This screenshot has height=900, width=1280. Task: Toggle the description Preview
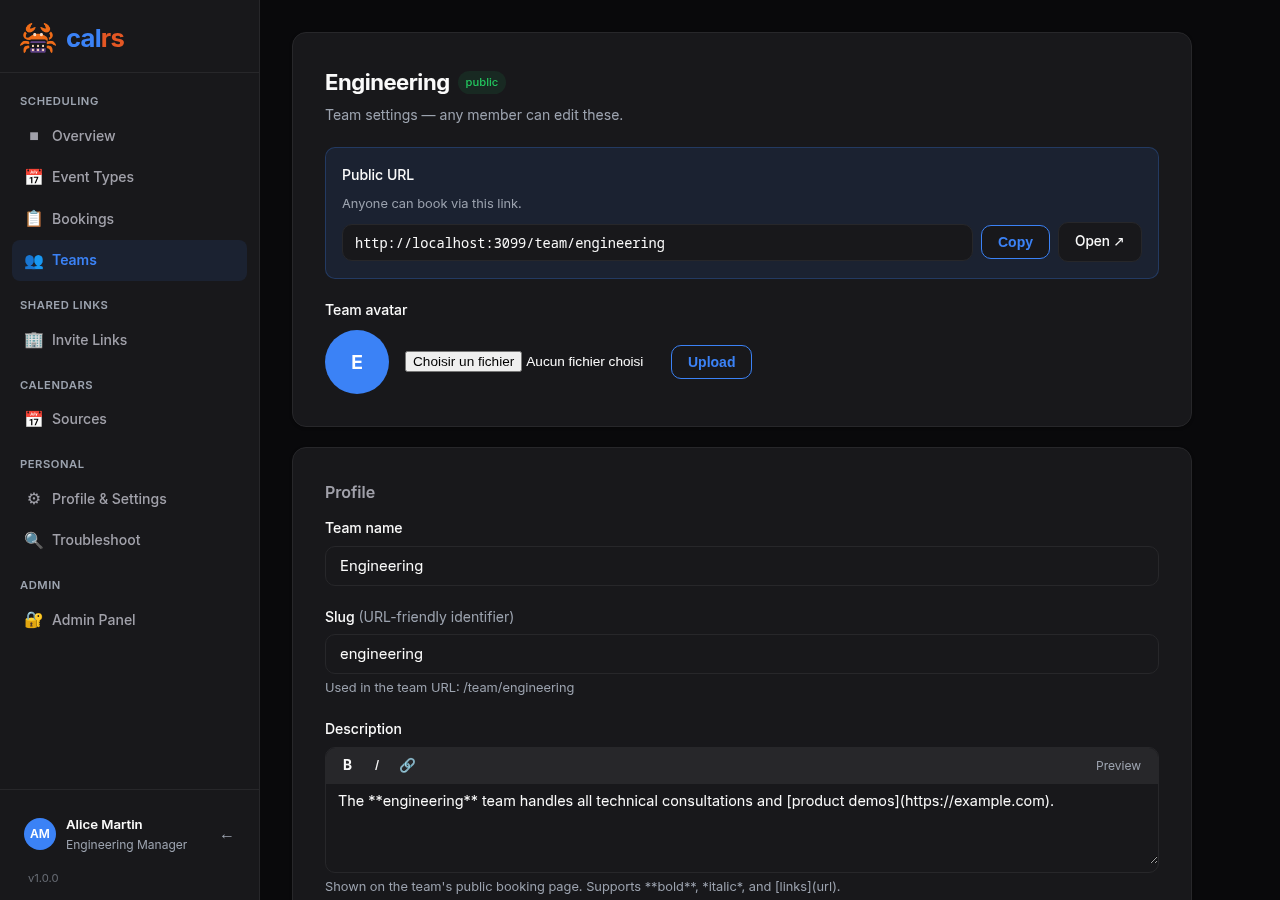[1117, 766]
